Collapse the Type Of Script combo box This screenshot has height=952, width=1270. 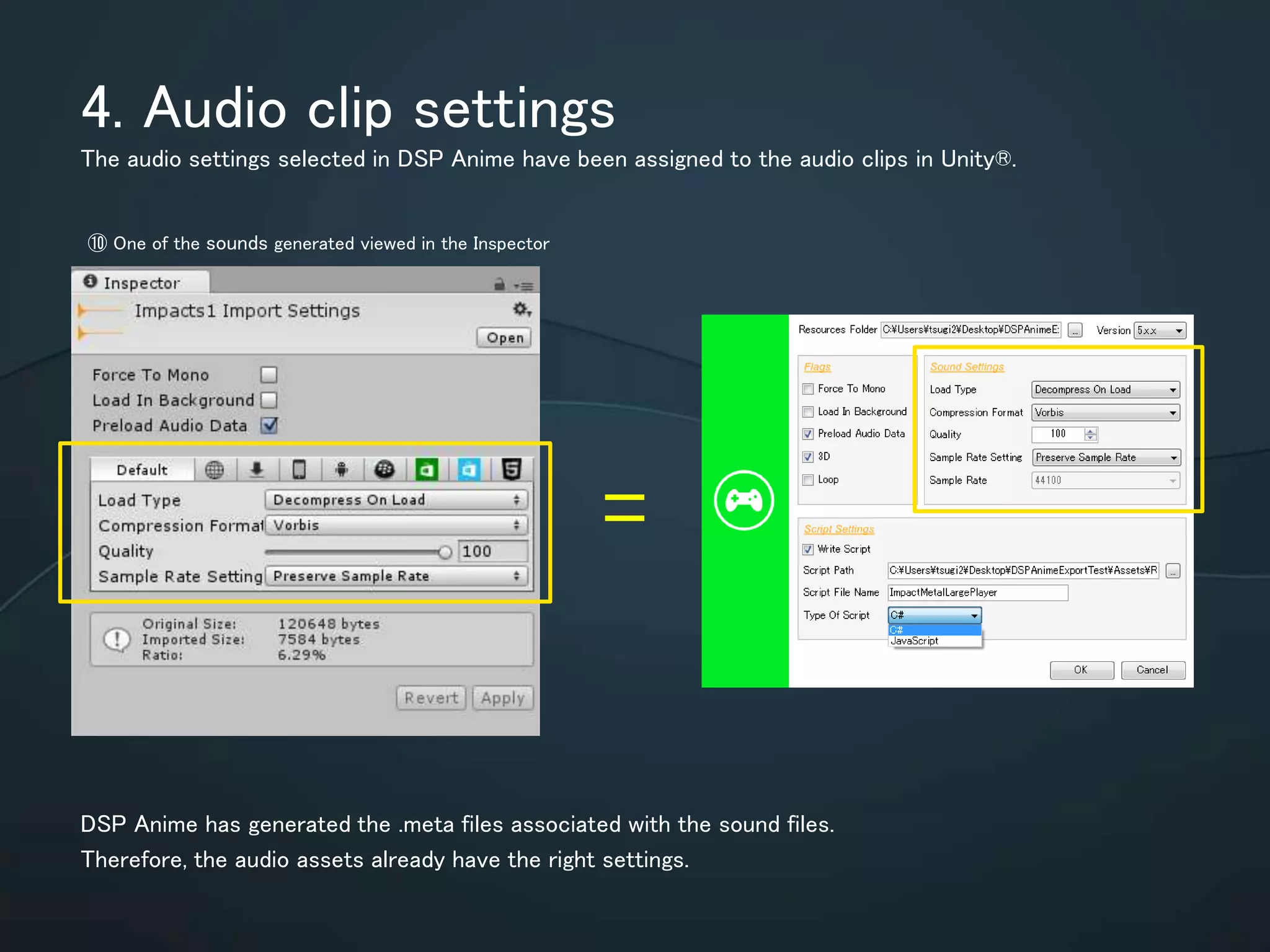click(935, 615)
